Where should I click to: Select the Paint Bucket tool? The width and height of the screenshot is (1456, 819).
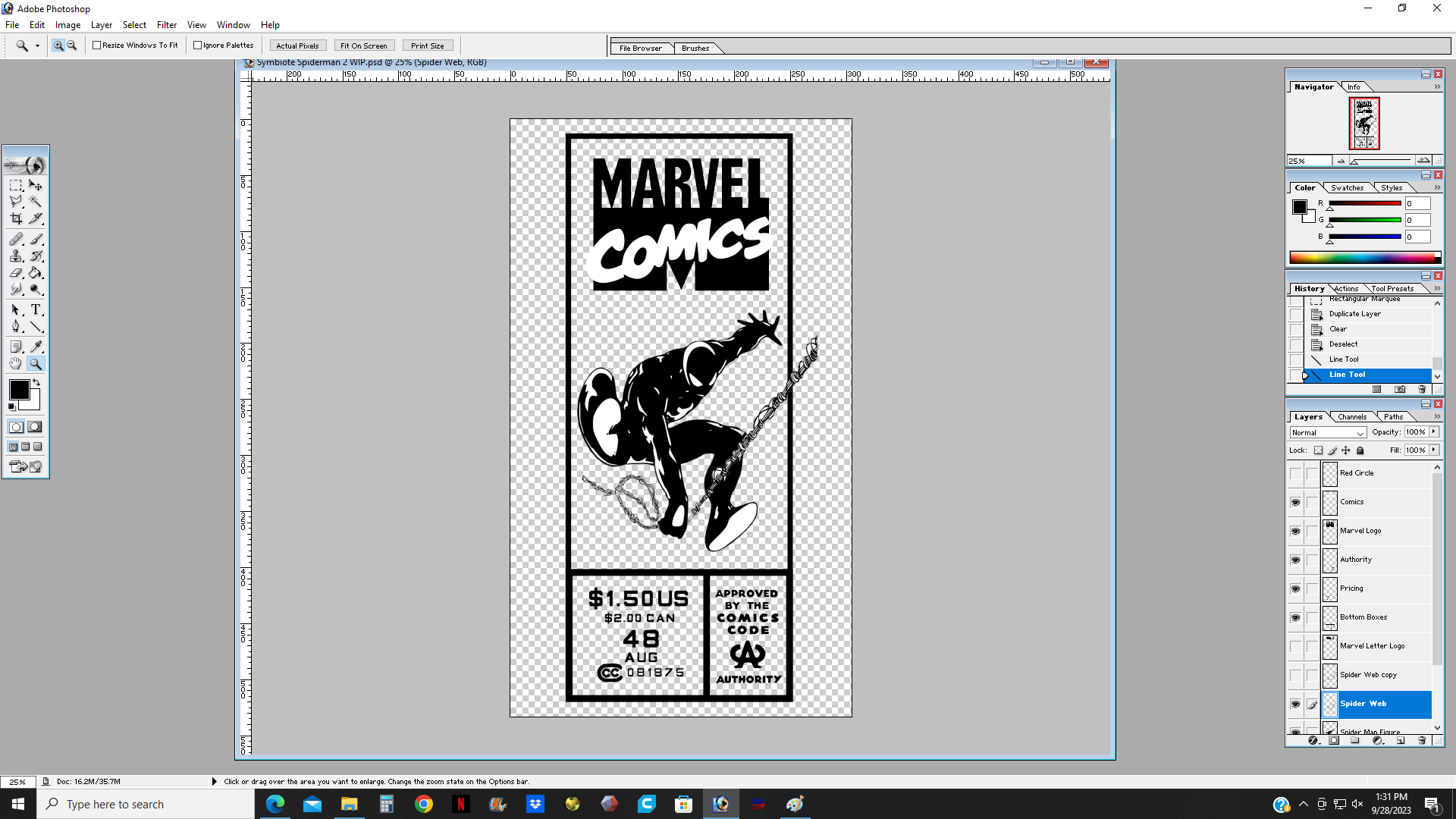[x=36, y=273]
